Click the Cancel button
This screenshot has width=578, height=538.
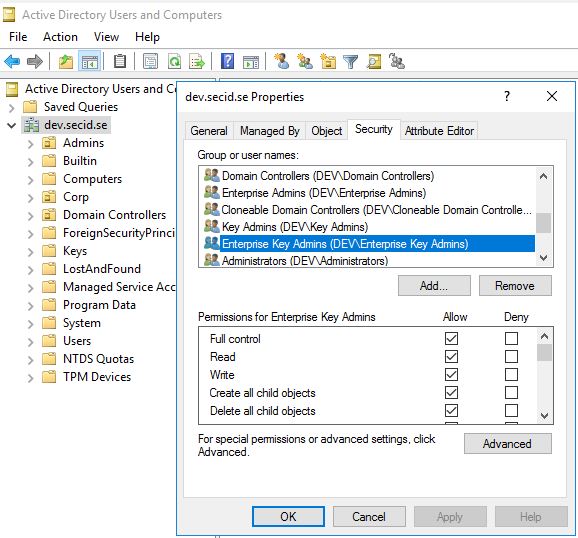tap(369, 517)
